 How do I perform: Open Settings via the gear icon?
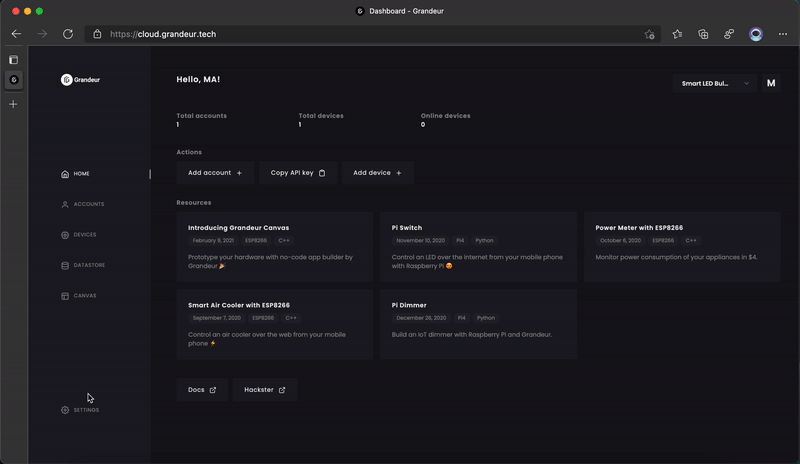66,410
